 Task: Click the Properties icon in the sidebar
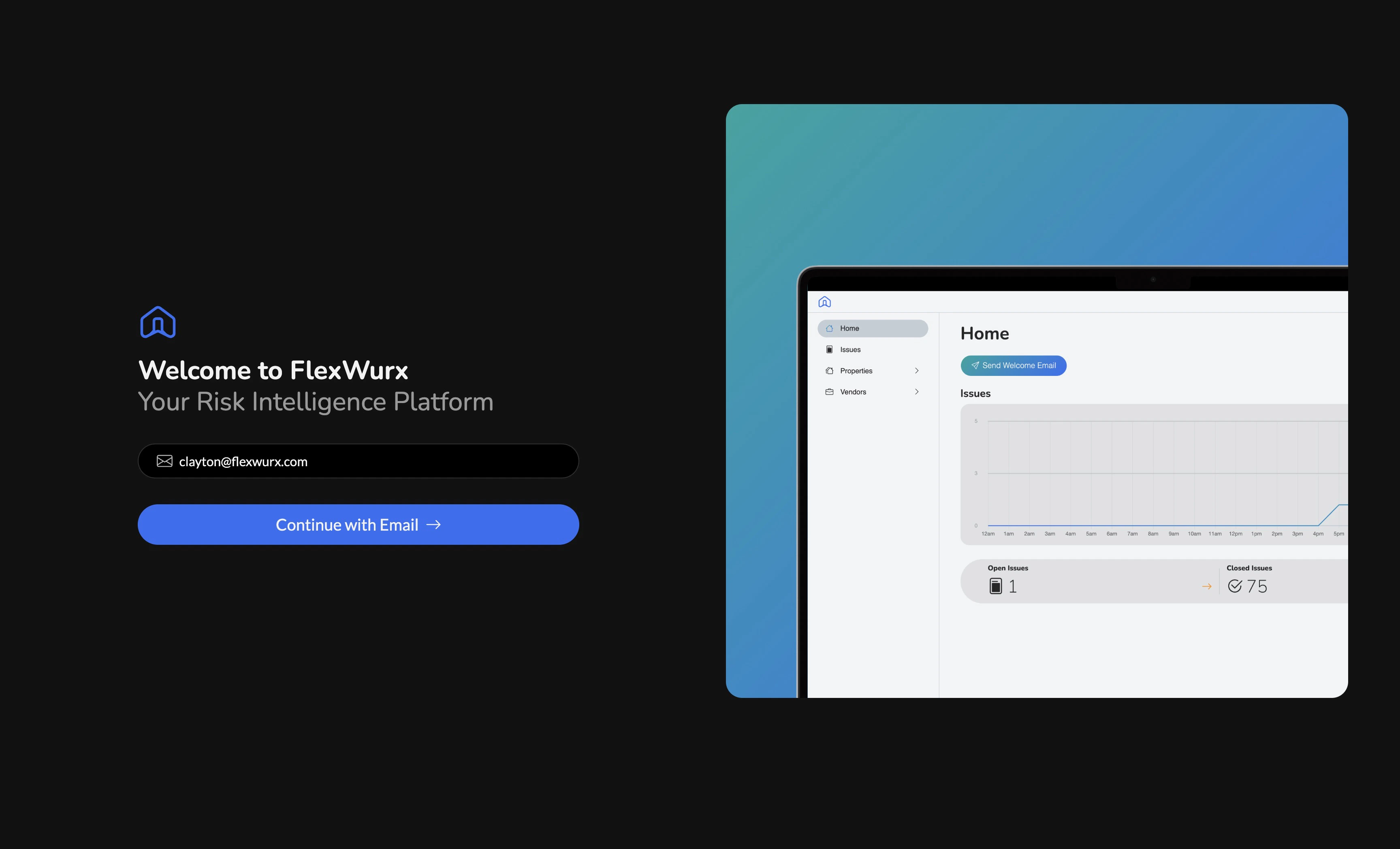[830, 371]
